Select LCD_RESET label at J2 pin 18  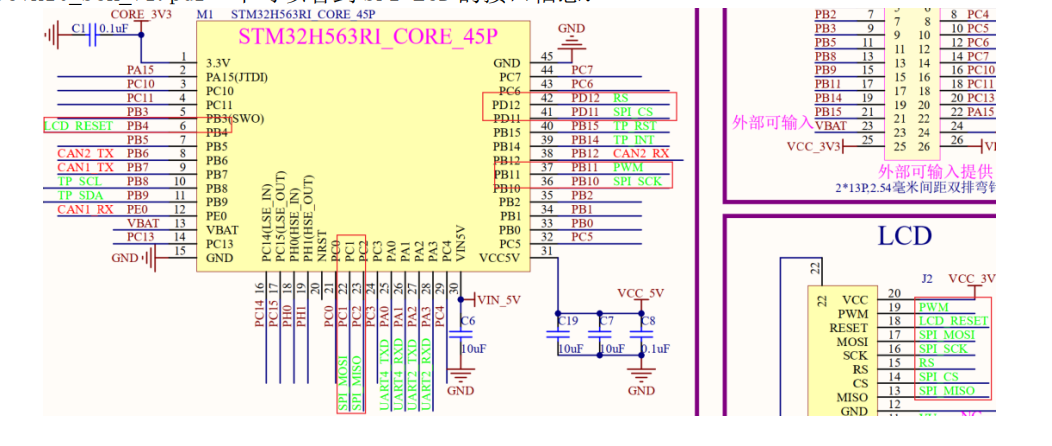tap(953, 321)
